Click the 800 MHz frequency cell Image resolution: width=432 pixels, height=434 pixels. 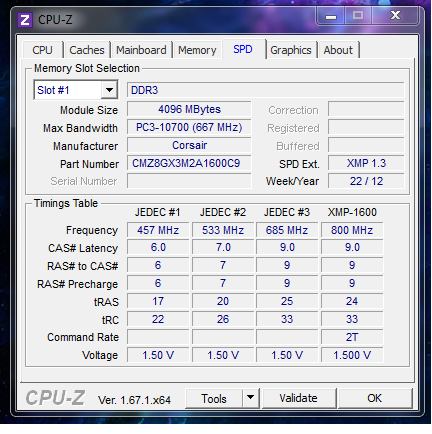point(352,230)
